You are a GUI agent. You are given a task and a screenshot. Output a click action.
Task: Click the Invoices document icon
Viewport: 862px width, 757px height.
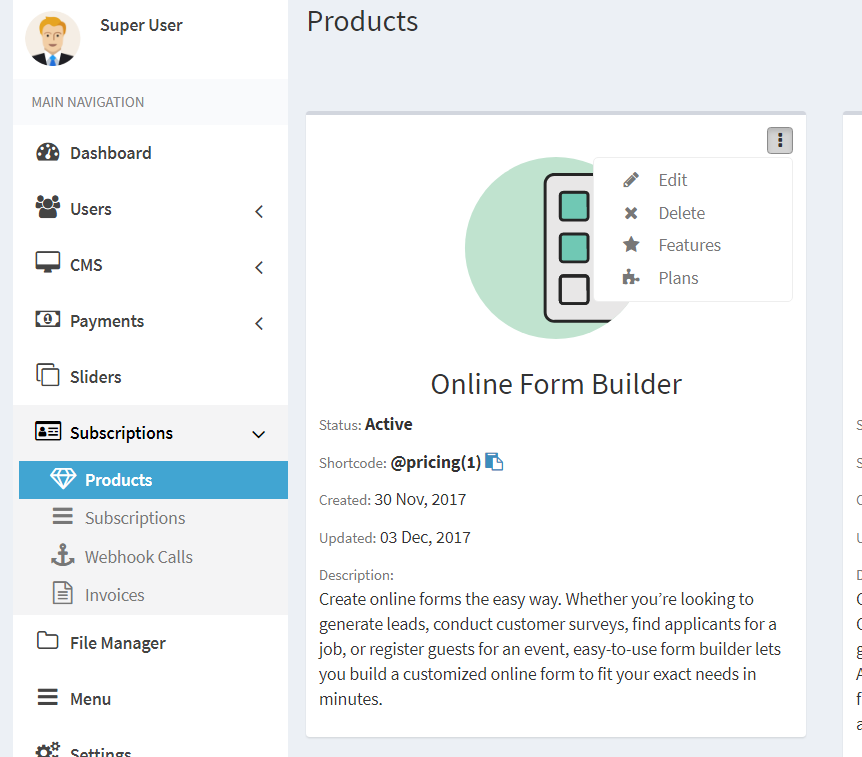coord(63,593)
